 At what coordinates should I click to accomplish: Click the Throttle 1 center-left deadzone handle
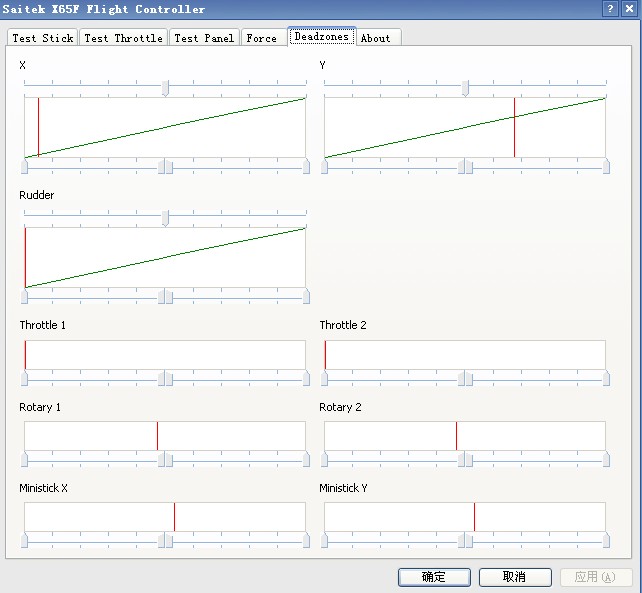click(x=161, y=378)
